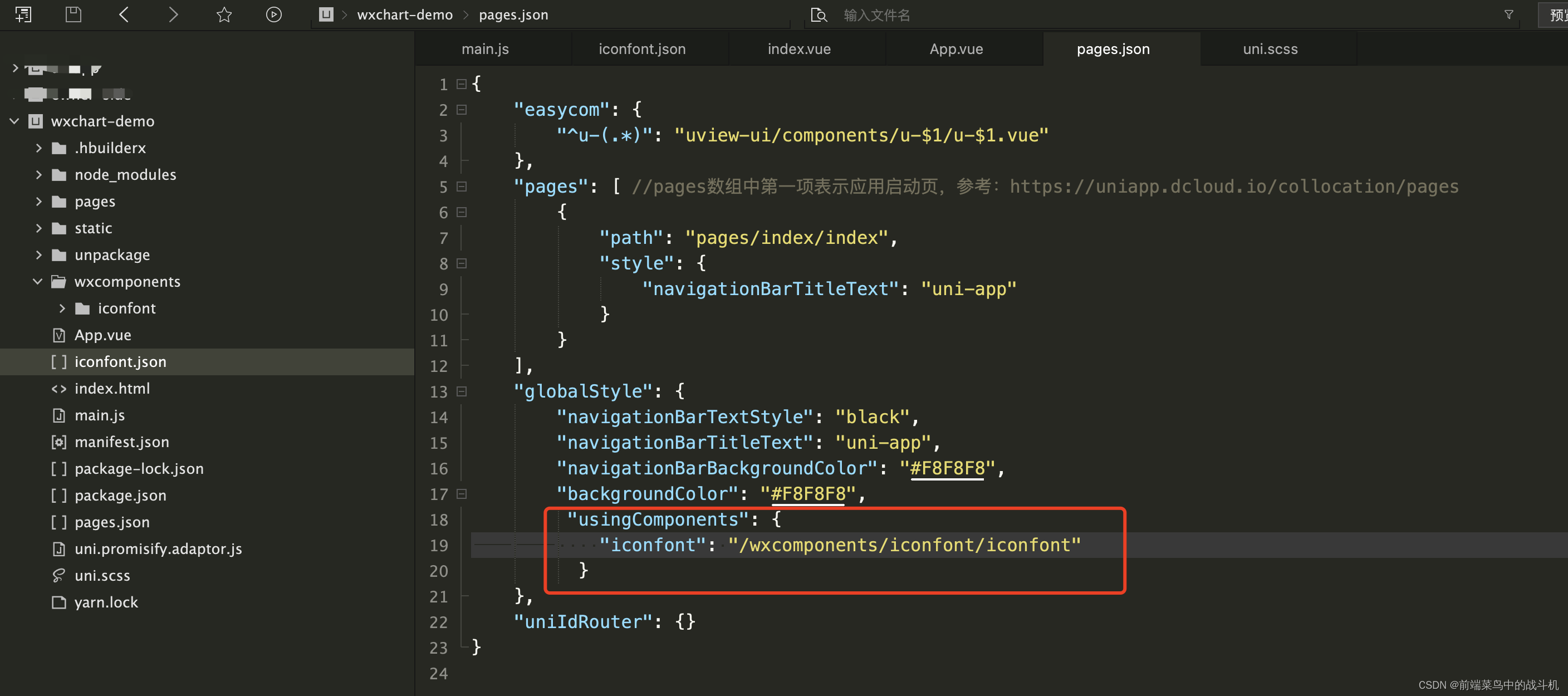Expand the node_modules folder
This screenshot has width=1568, height=696.
click(x=39, y=174)
